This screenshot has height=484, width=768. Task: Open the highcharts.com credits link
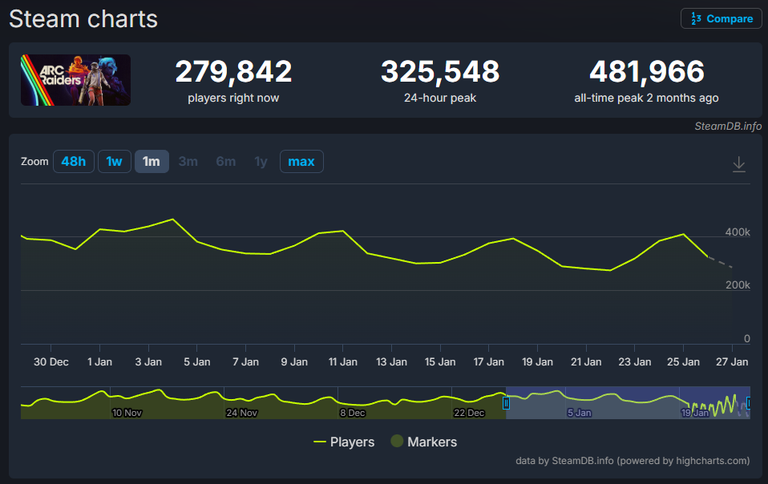coord(714,461)
